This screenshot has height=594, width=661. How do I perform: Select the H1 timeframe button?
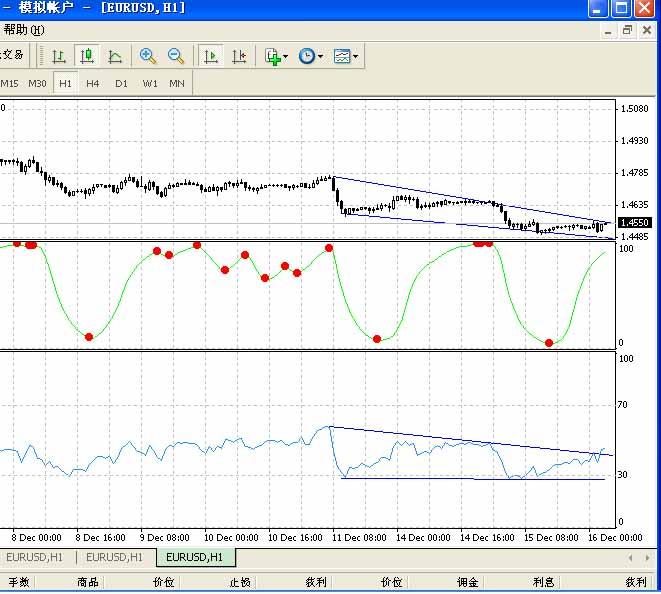coord(65,83)
